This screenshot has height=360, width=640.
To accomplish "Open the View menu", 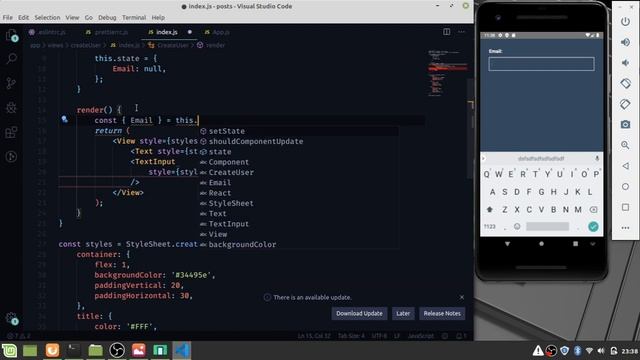I will (72, 18).
